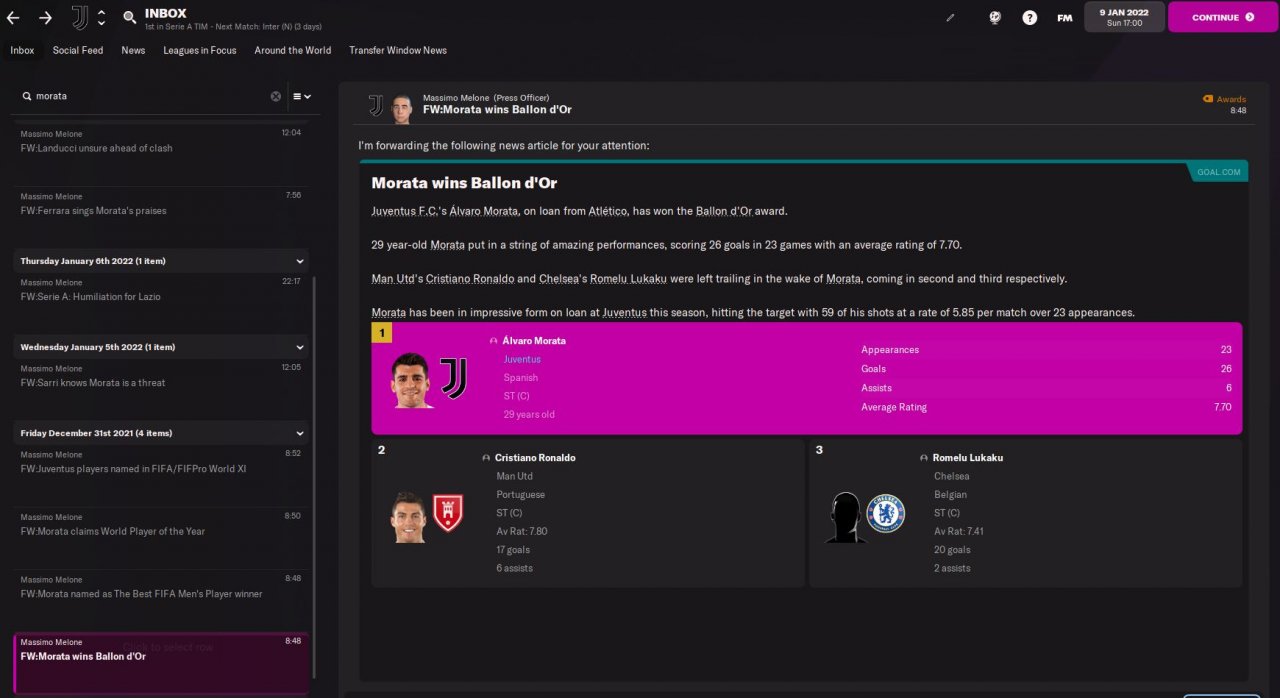Click the Awards tag on the message
The width and height of the screenshot is (1280, 698).
(1225, 99)
